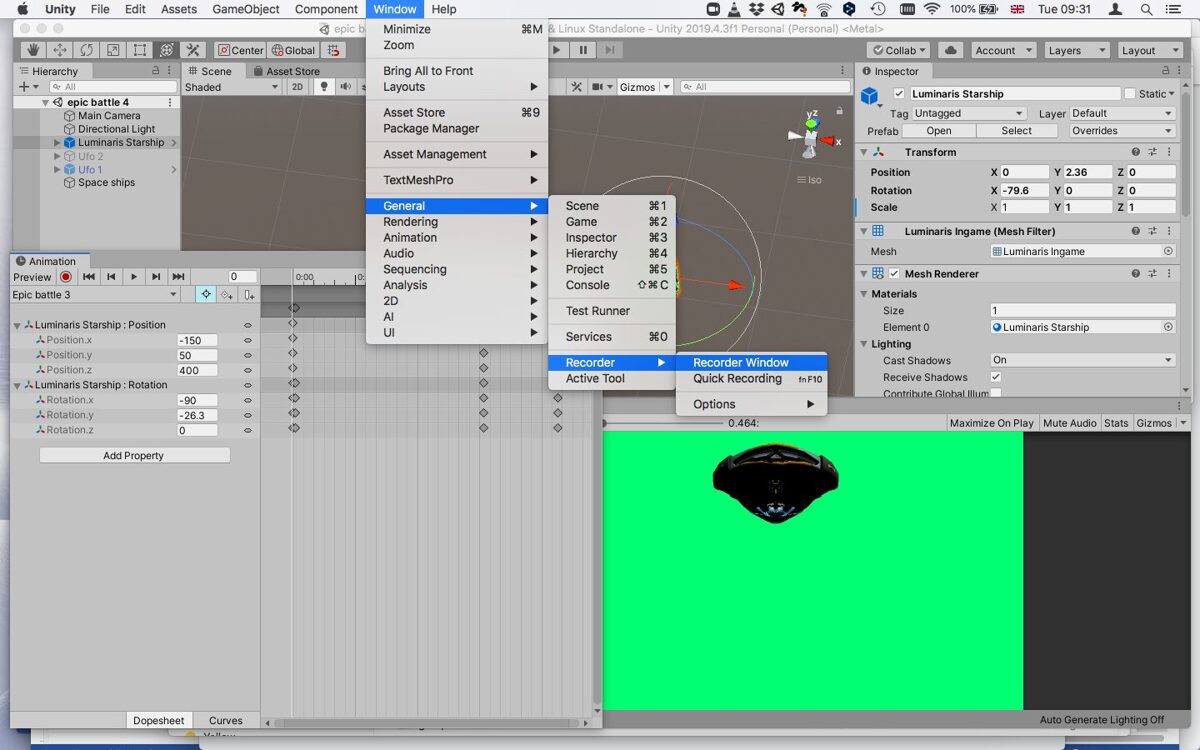
Task: Open Transform component help icon
Action: [x=1136, y=152]
